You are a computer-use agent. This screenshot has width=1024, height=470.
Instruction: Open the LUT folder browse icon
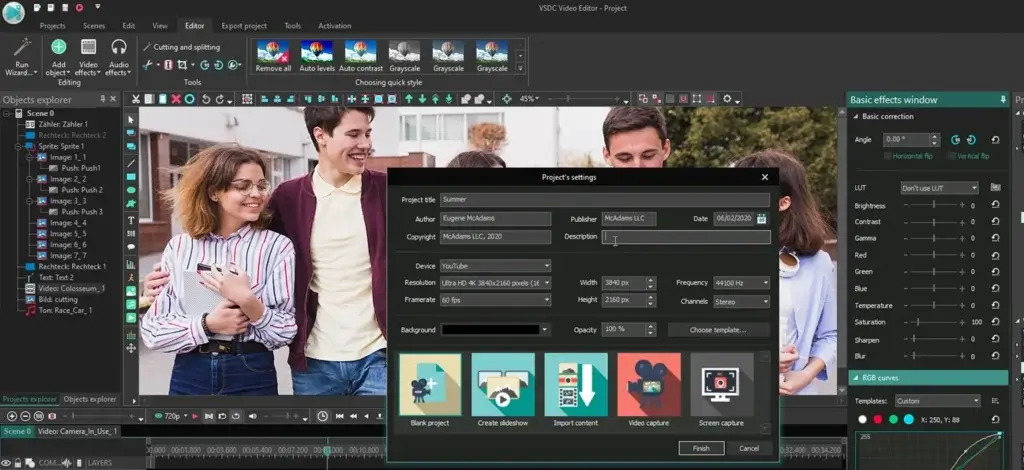[995, 187]
